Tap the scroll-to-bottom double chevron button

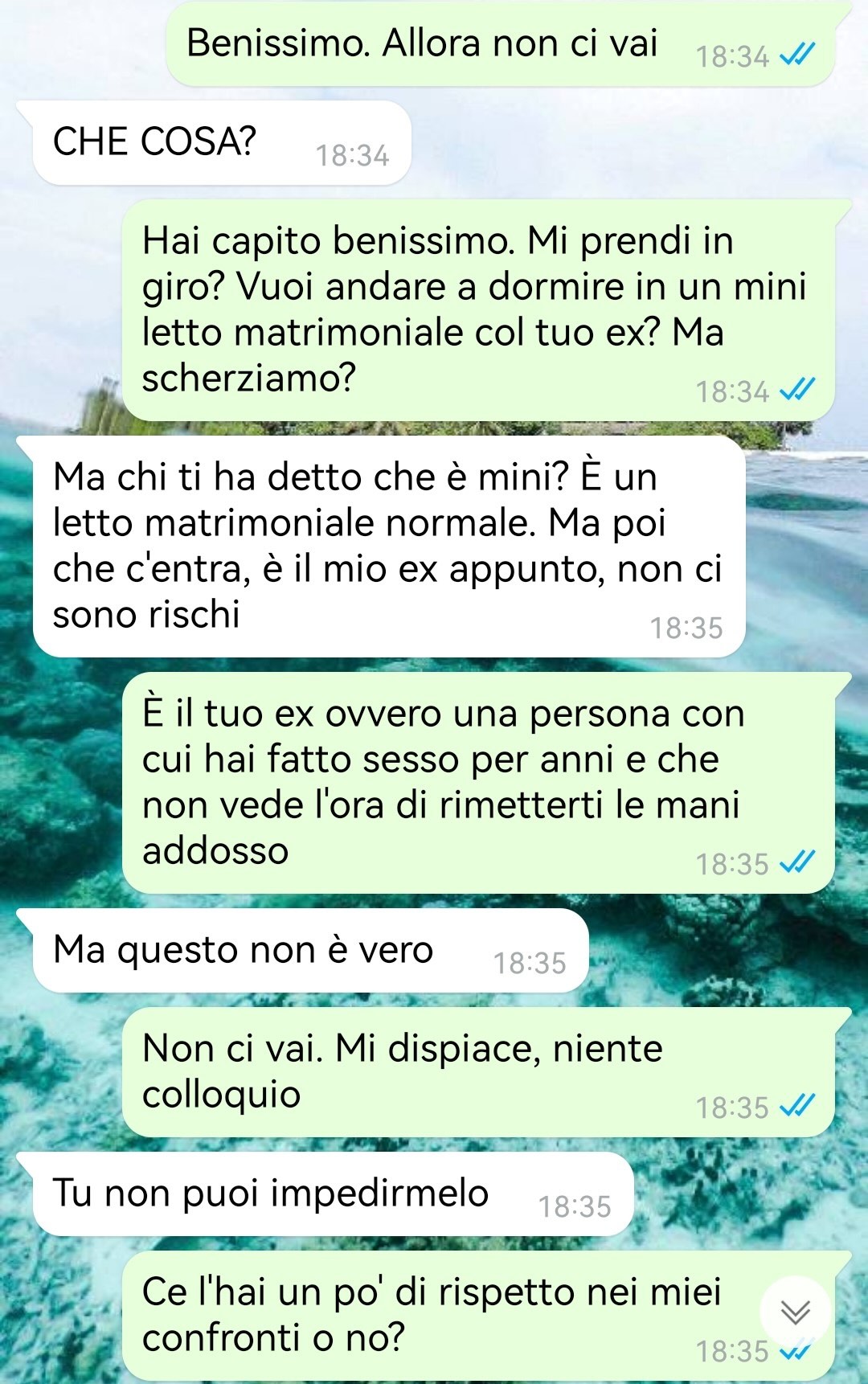pyautogui.click(x=796, y=1312)
